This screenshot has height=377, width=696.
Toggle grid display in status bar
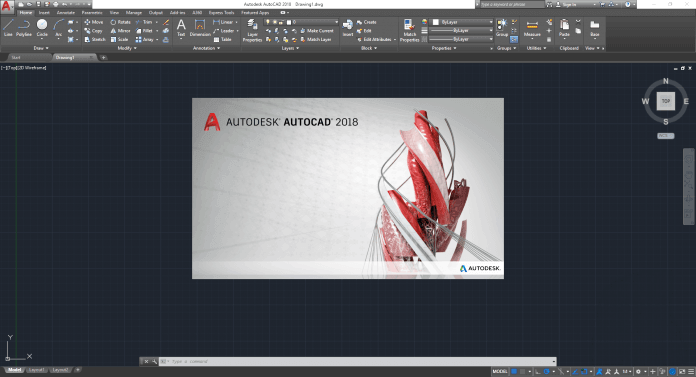tap(514, 372)
